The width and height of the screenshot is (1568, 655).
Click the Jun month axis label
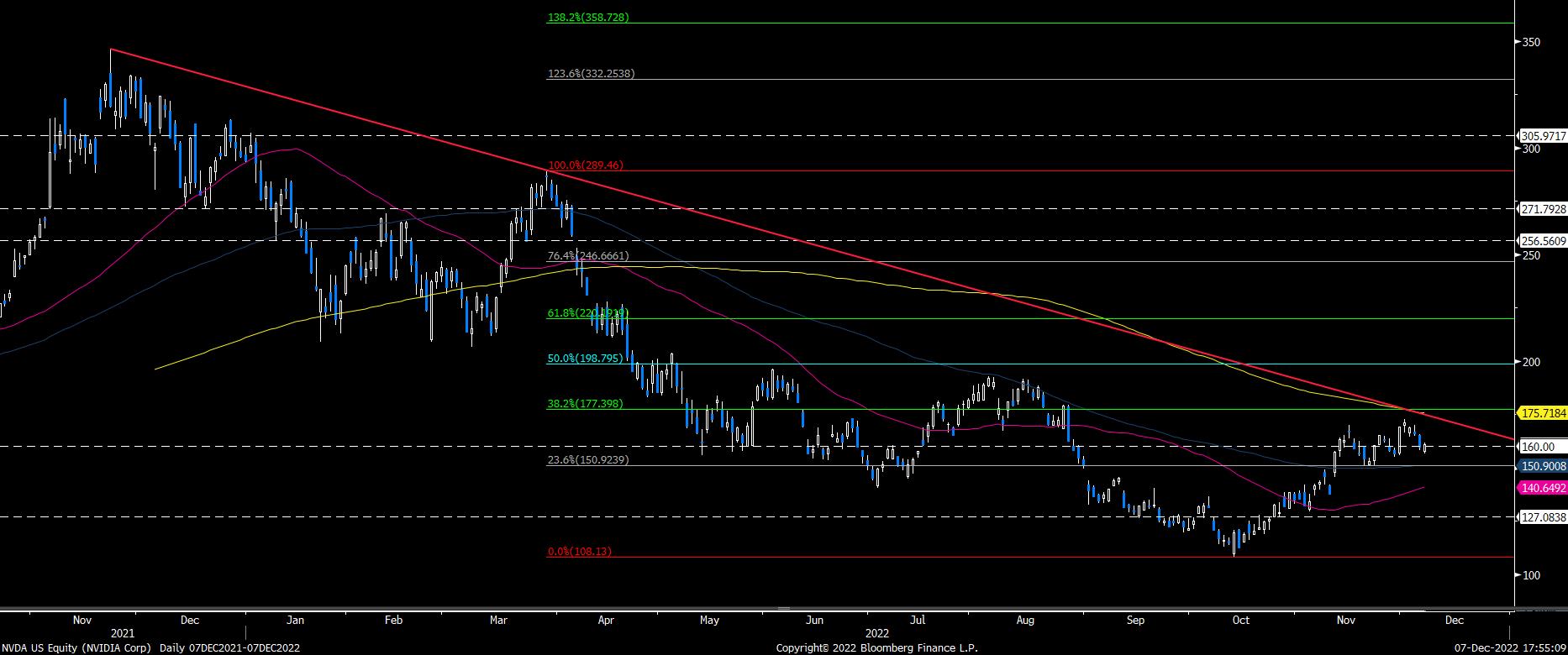pos(814,621)
